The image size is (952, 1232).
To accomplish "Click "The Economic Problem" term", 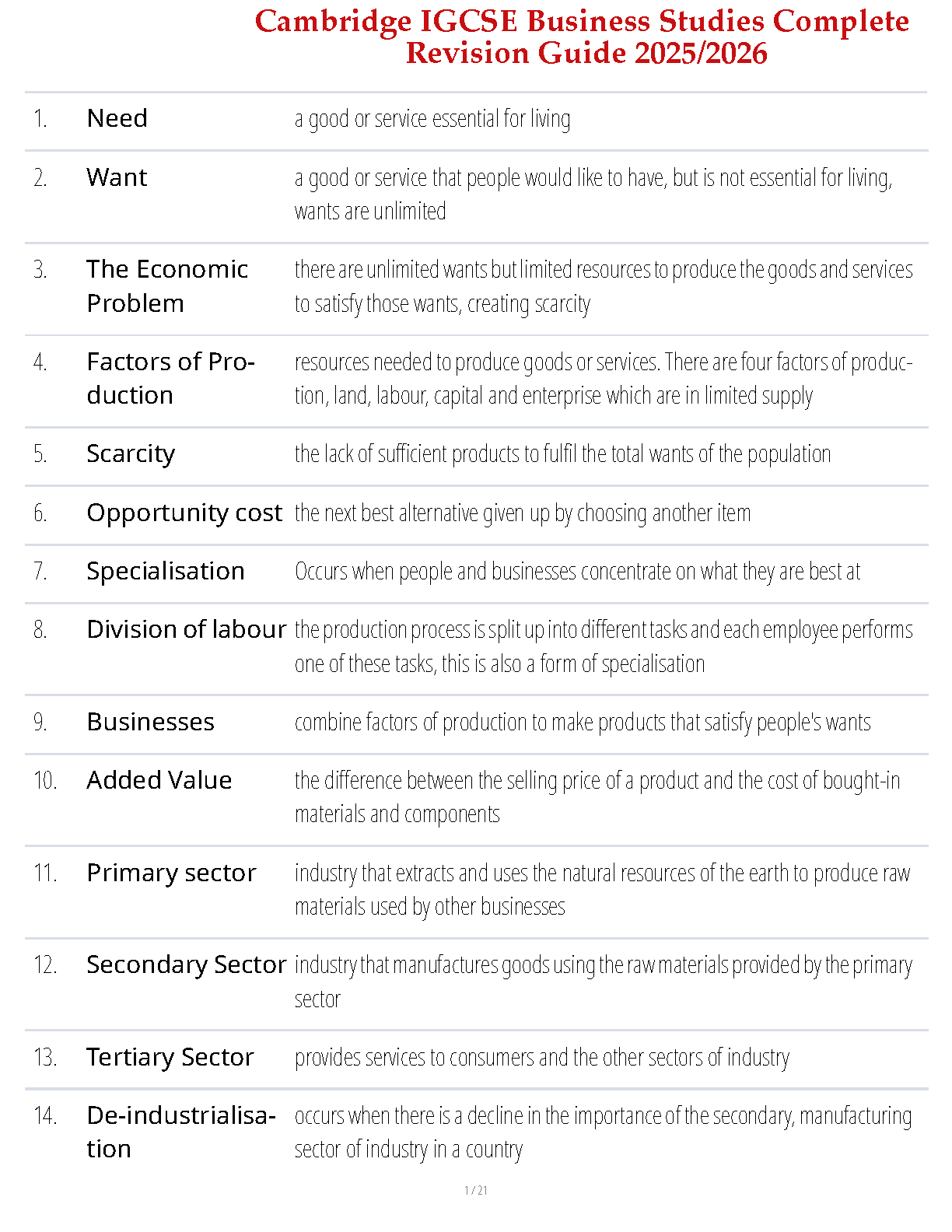I will (x=166, y=285).
